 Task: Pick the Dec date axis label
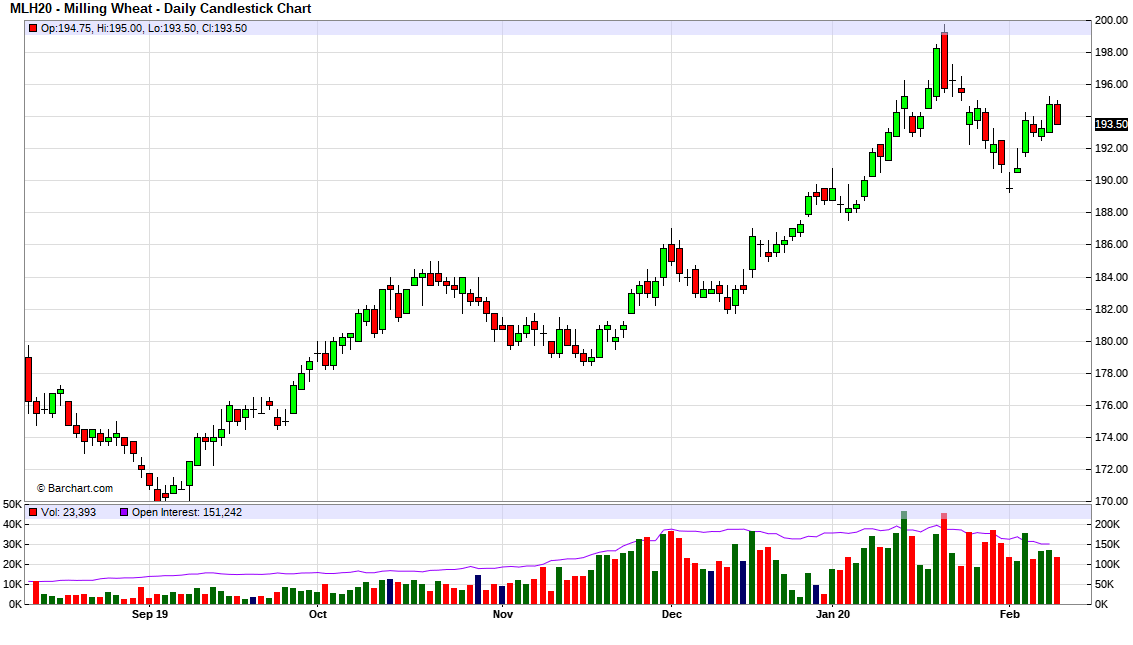pyautogui.click(x=671, y=615)
